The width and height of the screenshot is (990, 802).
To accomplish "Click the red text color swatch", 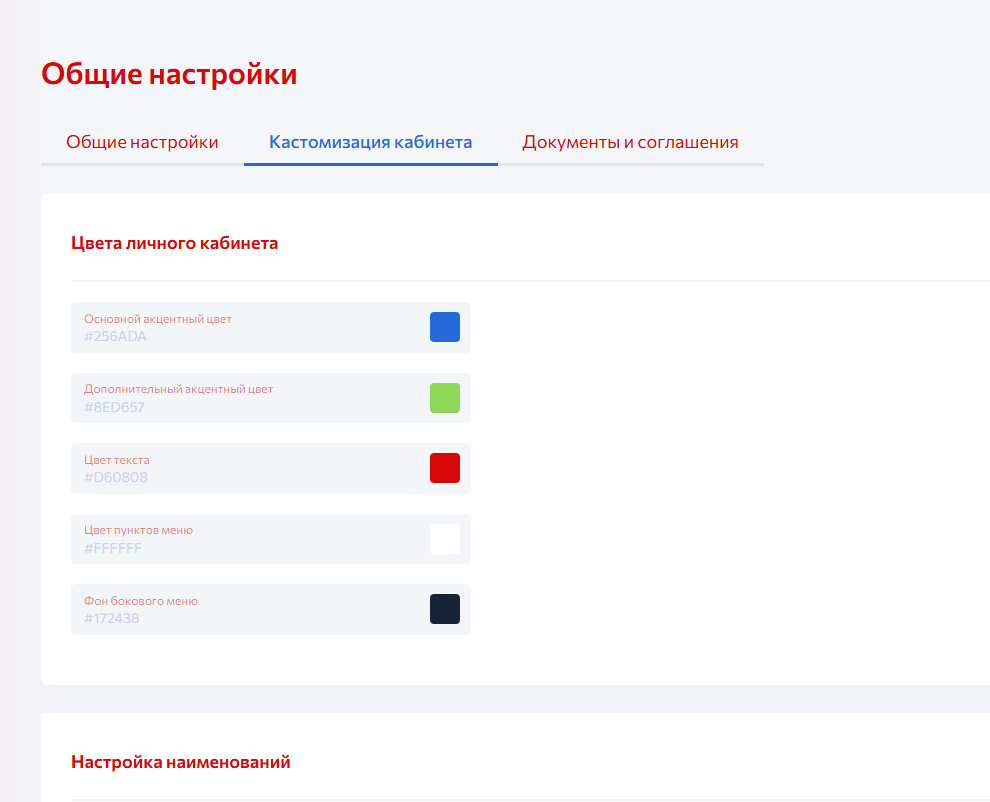I will click(445, 468).
